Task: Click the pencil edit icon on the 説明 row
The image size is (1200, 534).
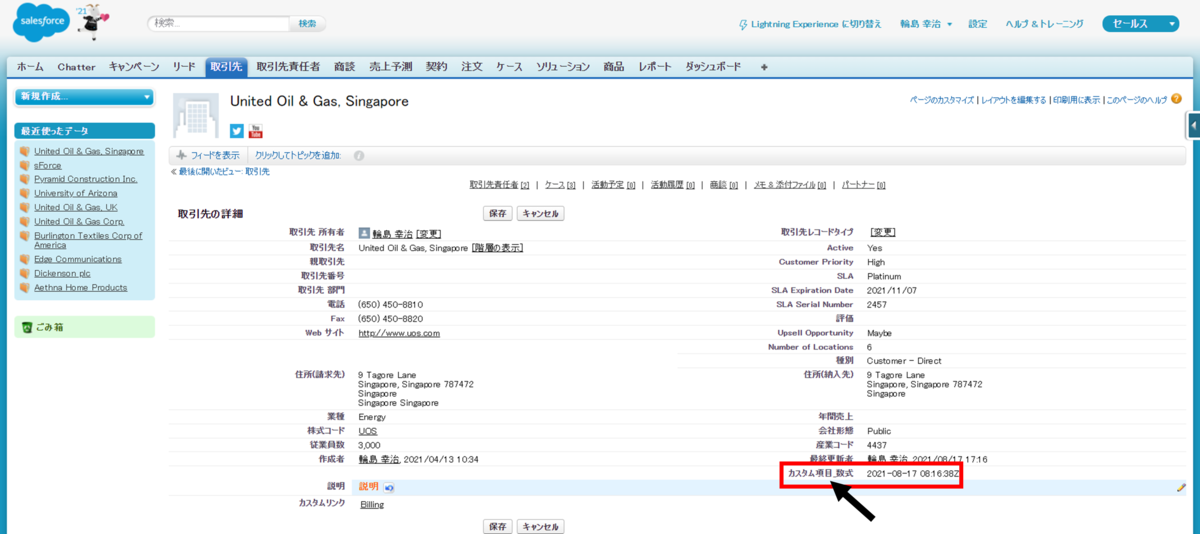Action: [x=1181, y=487]
